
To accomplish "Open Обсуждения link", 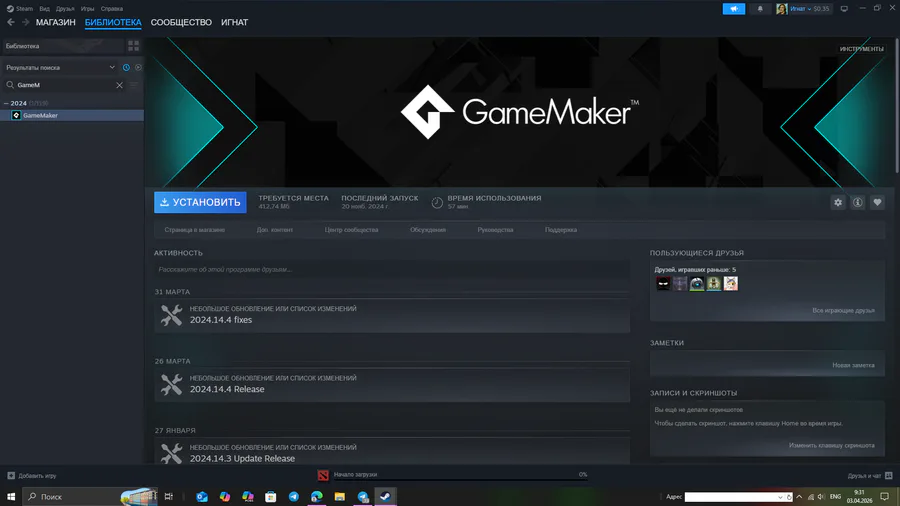I will 428,229.
